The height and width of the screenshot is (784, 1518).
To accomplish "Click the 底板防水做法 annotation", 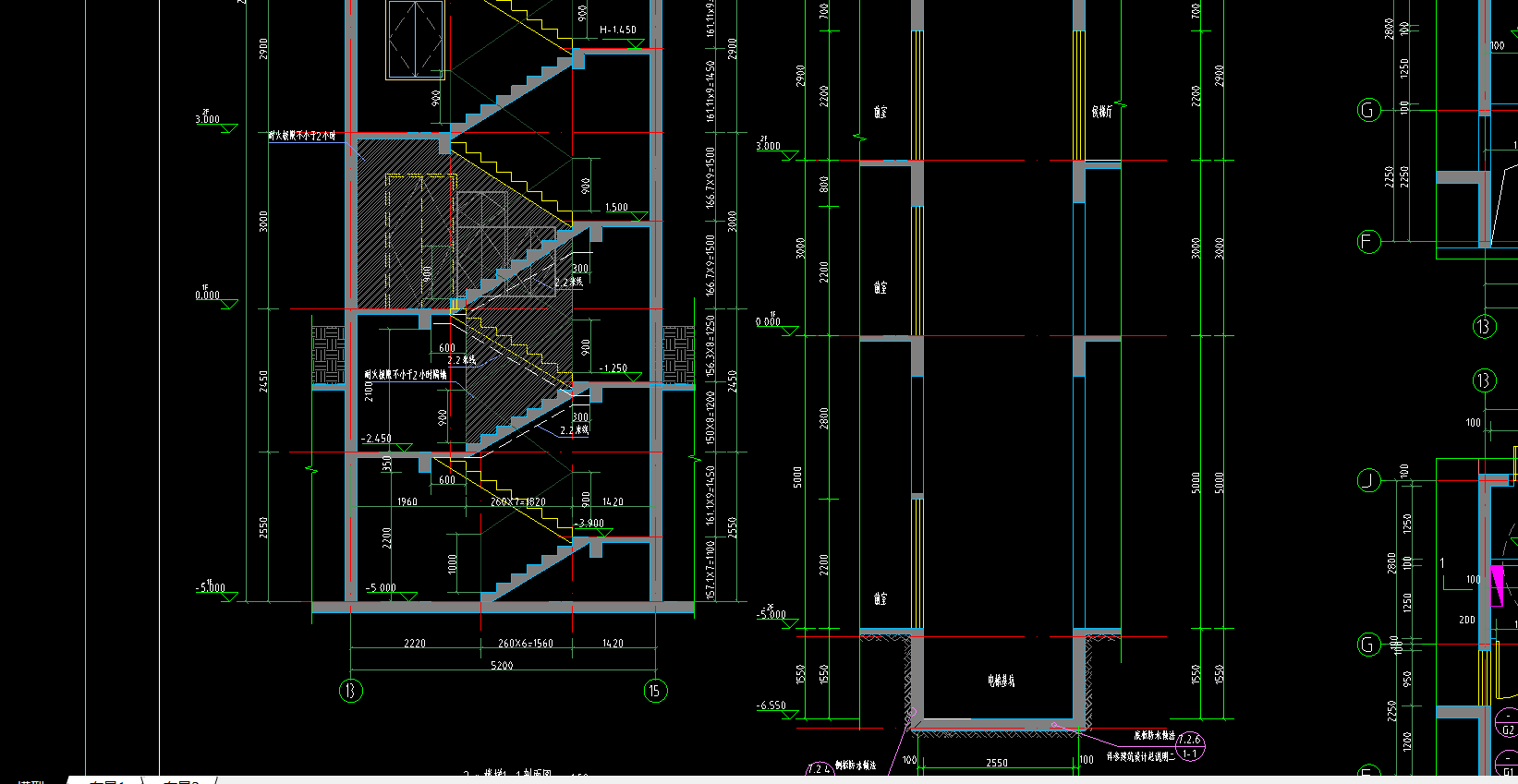I will (x=1155, y=736).
